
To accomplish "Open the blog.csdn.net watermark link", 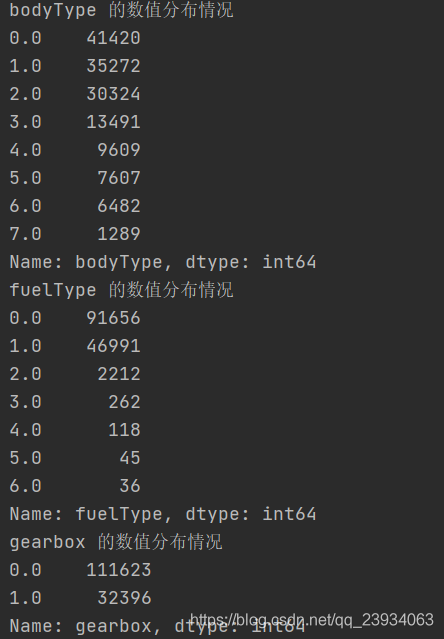I will coord(312,620).
